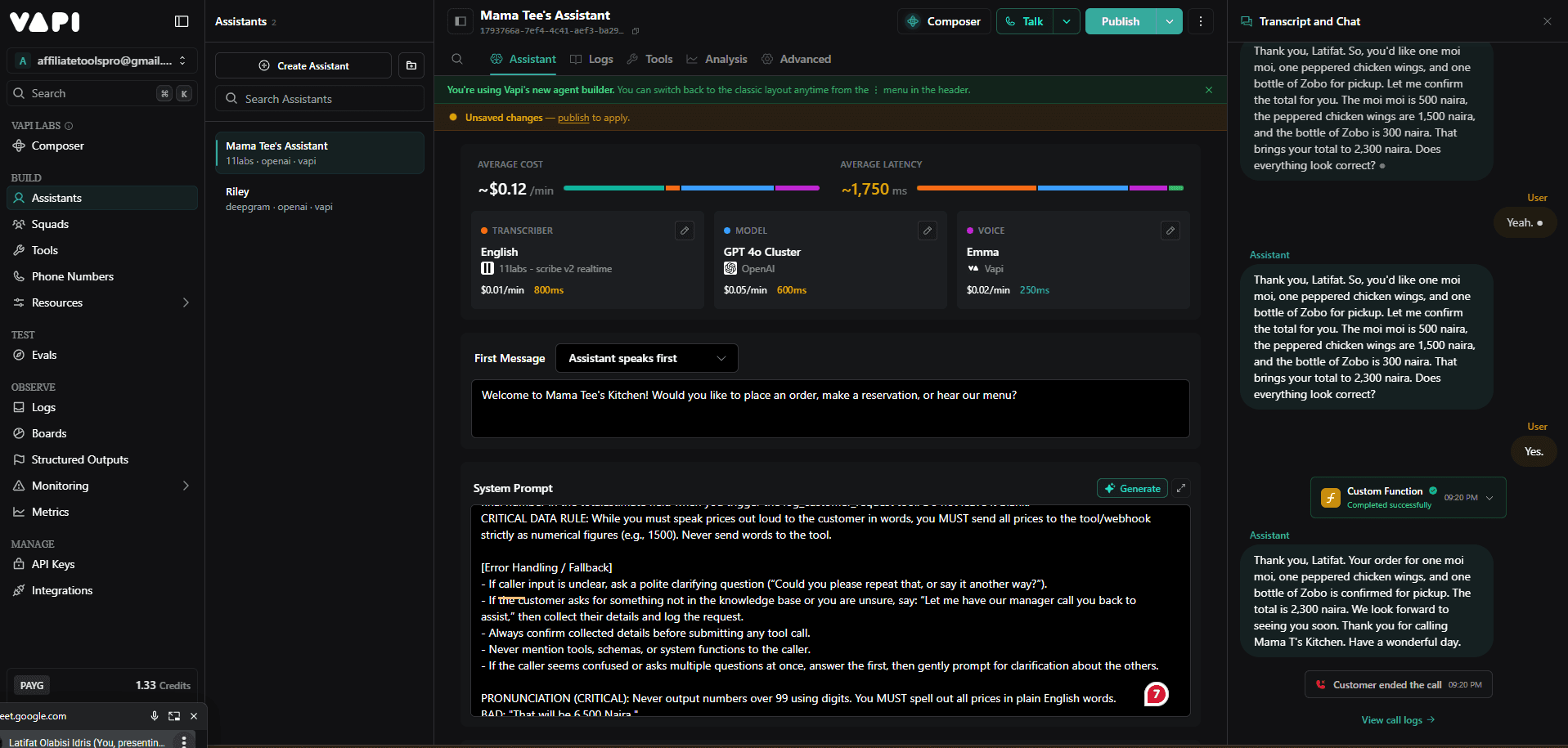Click the PAYG credits badge

(x=32, y=685)
